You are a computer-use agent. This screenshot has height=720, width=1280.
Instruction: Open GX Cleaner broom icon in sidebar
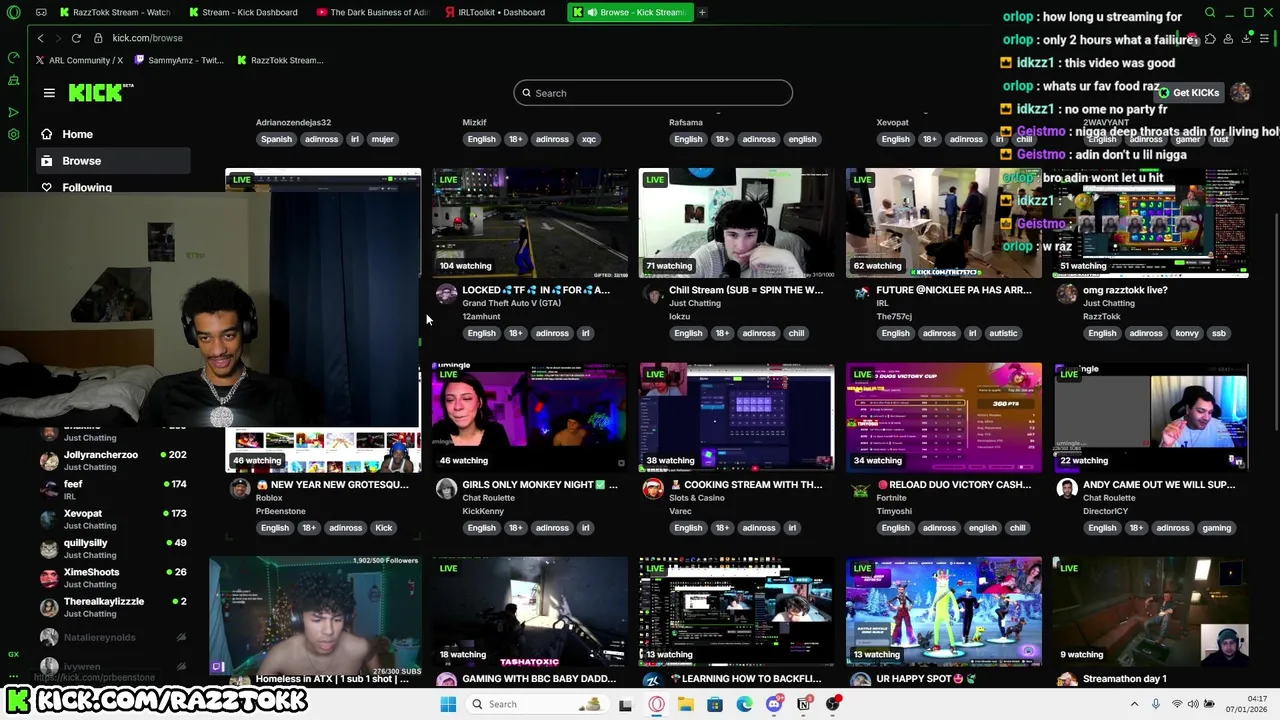click(13, 80)
